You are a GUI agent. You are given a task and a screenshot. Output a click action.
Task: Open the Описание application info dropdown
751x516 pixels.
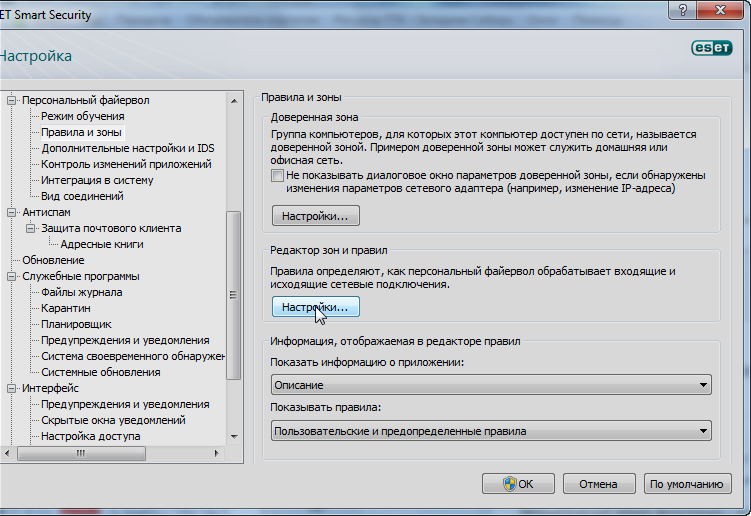[491, 385]
